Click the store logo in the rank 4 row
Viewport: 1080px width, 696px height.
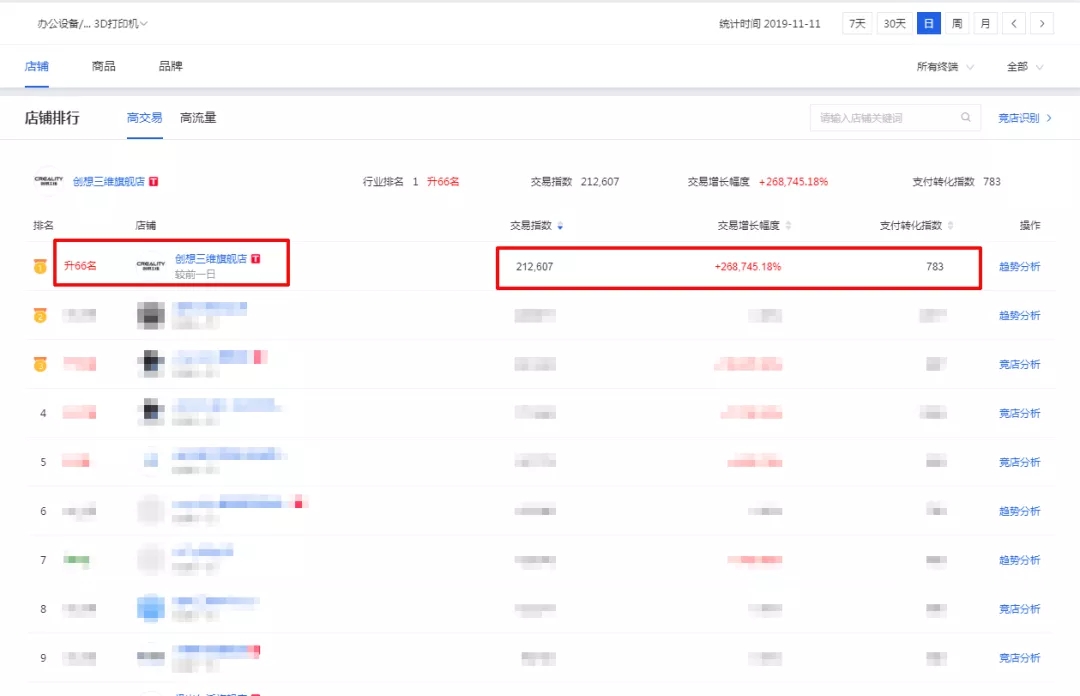(151, 412)
